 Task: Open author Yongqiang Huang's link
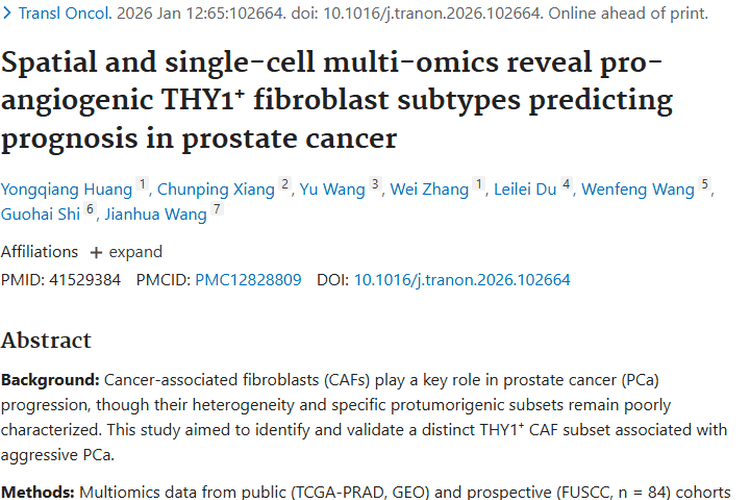(66, 189)
